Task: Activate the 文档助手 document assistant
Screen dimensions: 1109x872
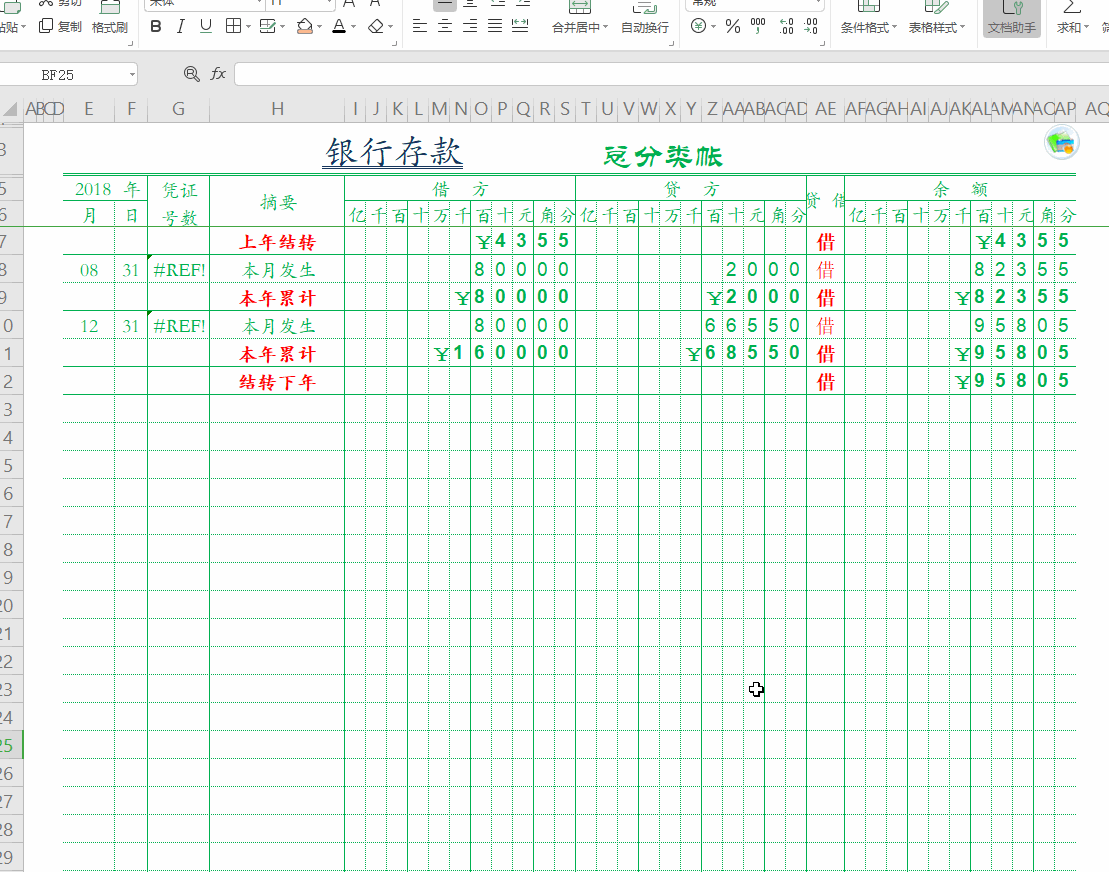Action: point(1011,27)
